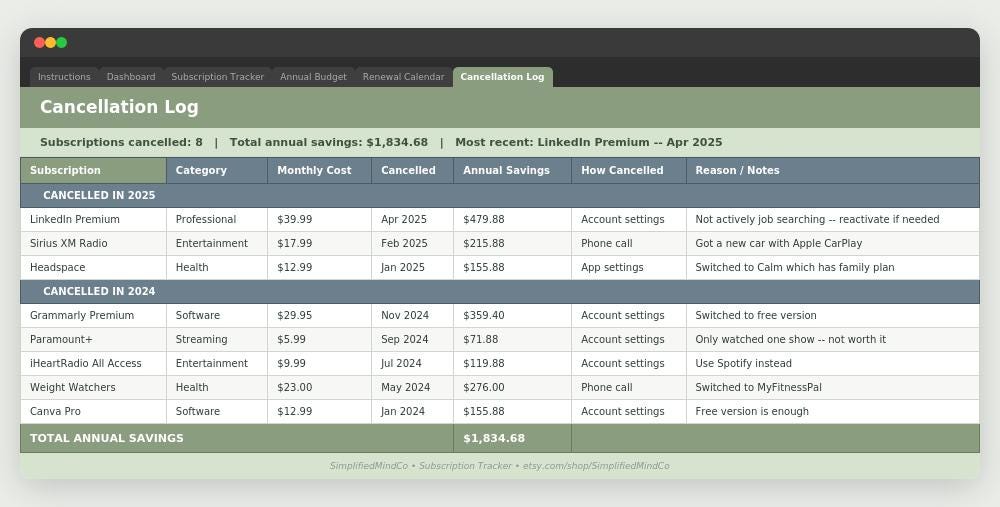
Task: Click the $276.00 annual savings cell
Action: [513, 388]
